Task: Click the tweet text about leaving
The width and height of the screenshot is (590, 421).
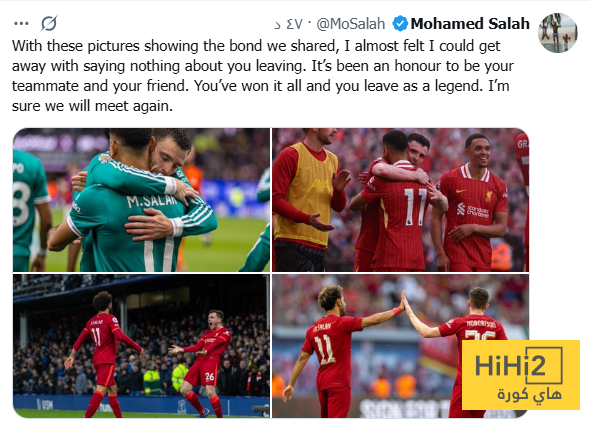Action: (x=263, y=76)
